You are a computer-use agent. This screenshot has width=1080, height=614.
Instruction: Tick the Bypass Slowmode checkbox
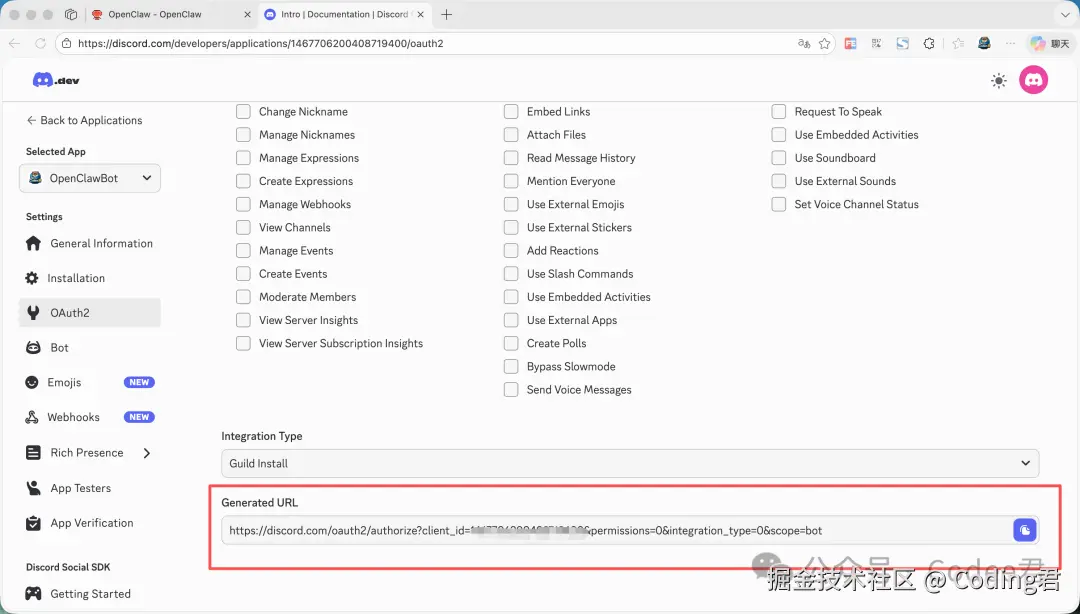coord(511,367)
